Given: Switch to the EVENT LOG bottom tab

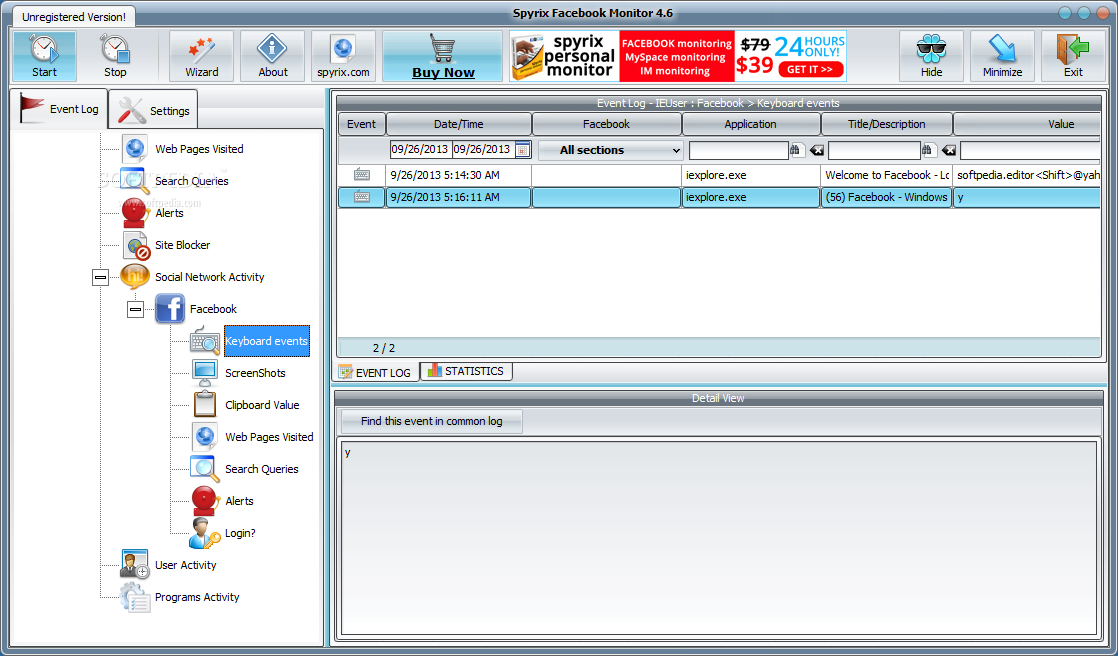Looking at the screenshot, I should coord(376,372).
